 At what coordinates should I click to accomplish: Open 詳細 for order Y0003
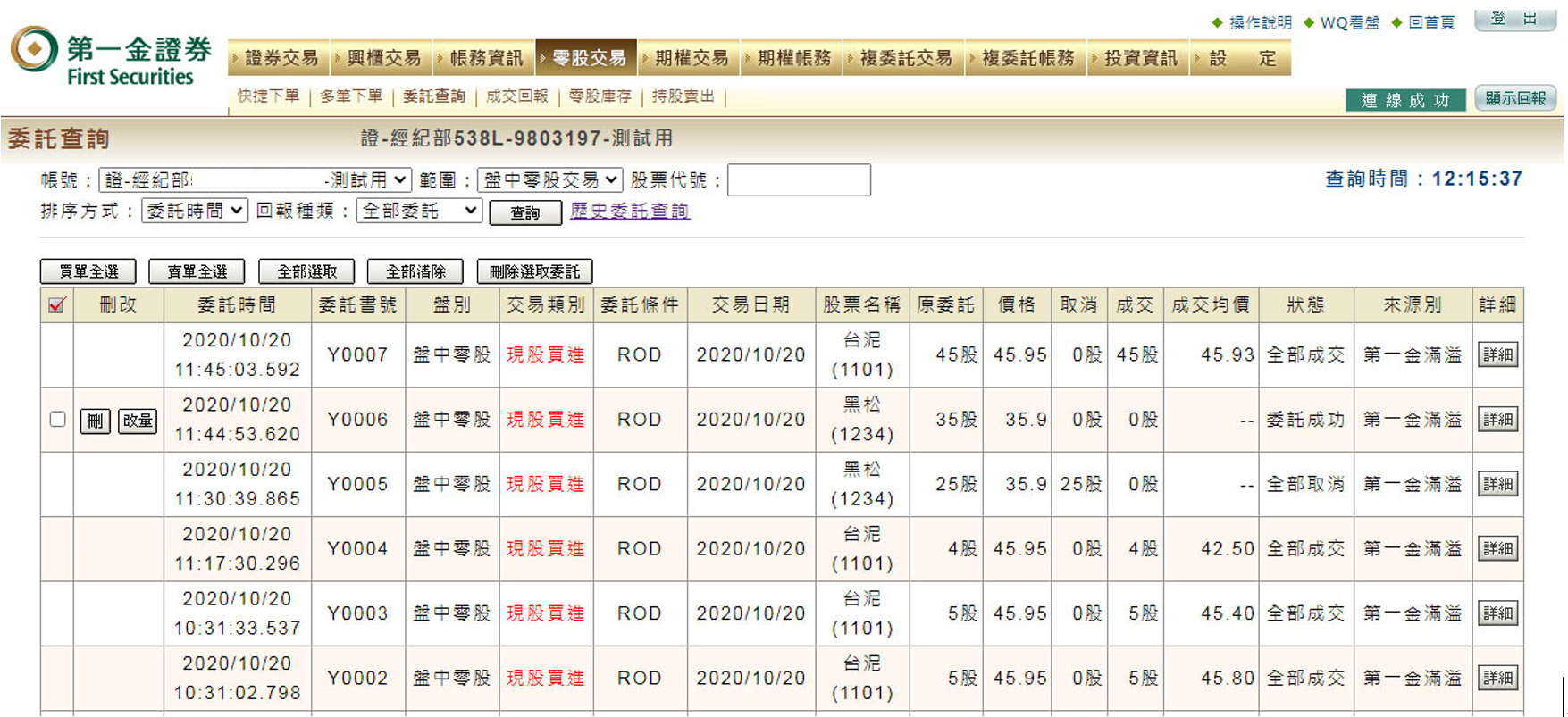point(1497,614)
